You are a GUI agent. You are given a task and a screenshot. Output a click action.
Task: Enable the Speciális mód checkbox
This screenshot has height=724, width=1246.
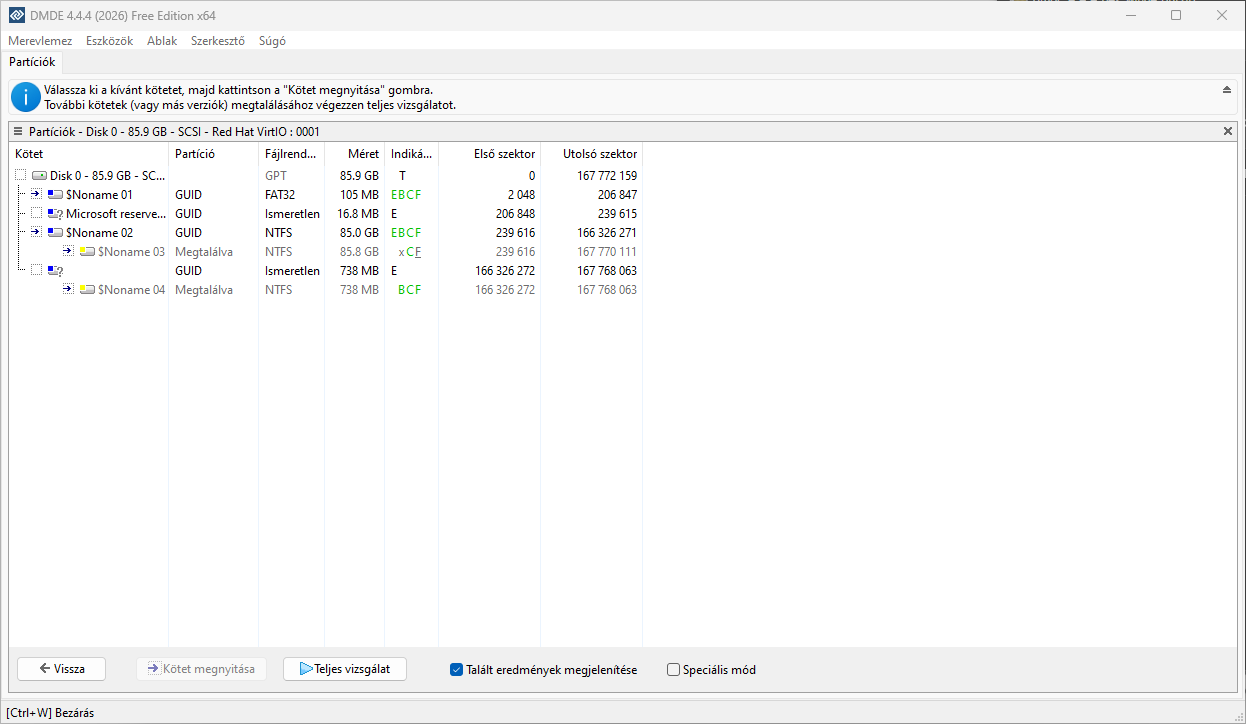673,670
